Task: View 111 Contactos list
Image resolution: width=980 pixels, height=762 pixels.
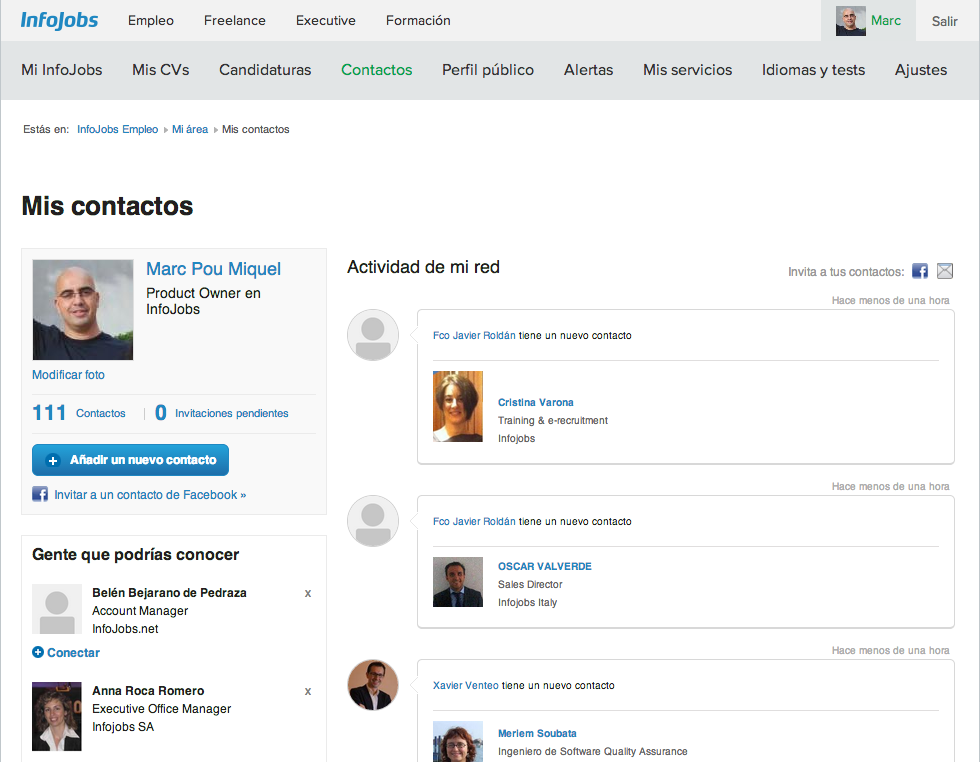Action: tap(79, 413)
